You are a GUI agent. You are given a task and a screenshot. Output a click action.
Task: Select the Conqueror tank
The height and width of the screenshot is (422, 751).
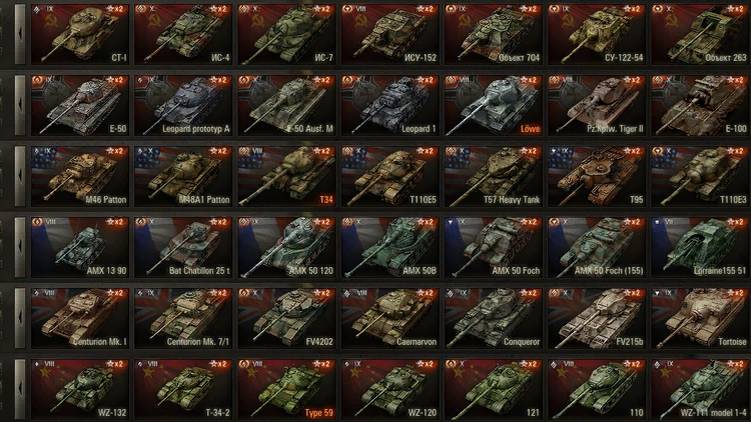click(x=493, y=318)
